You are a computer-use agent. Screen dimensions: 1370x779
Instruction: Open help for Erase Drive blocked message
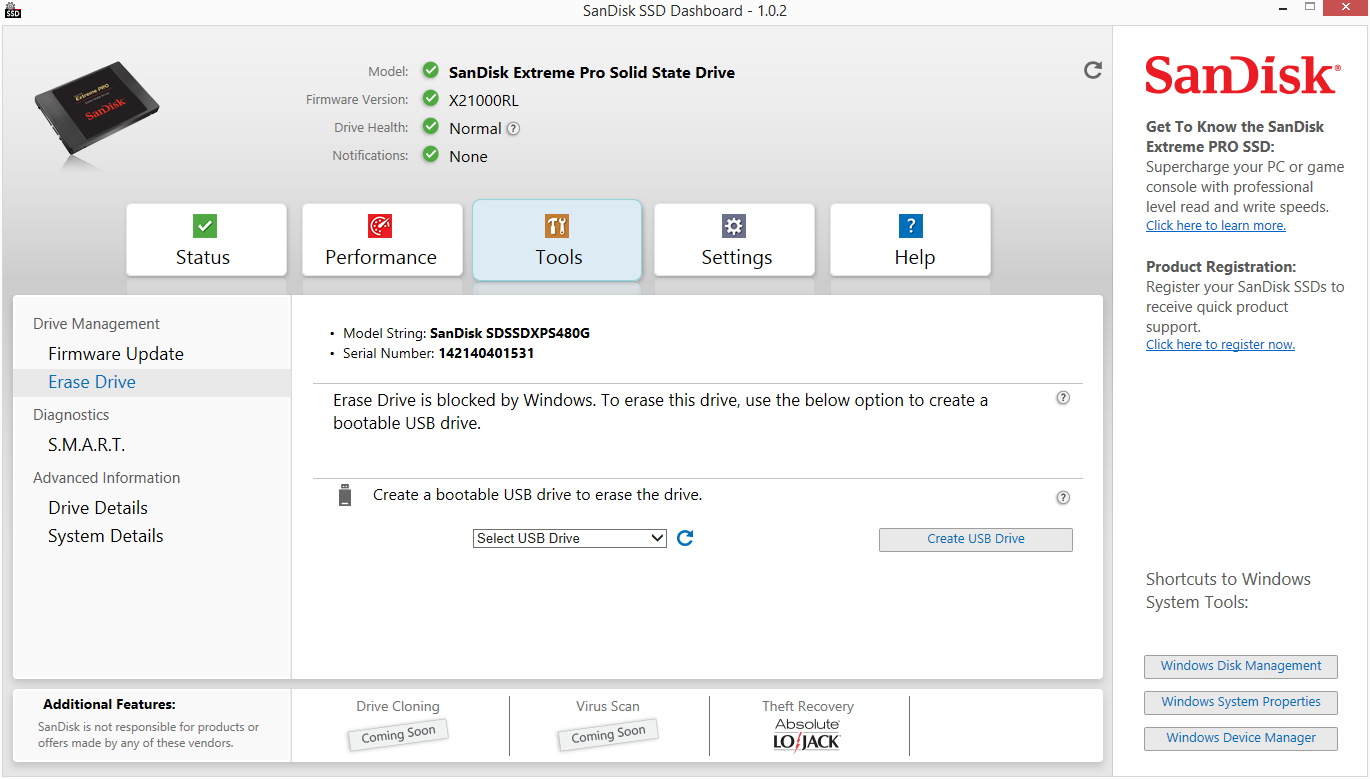(x=1063, y=398)
